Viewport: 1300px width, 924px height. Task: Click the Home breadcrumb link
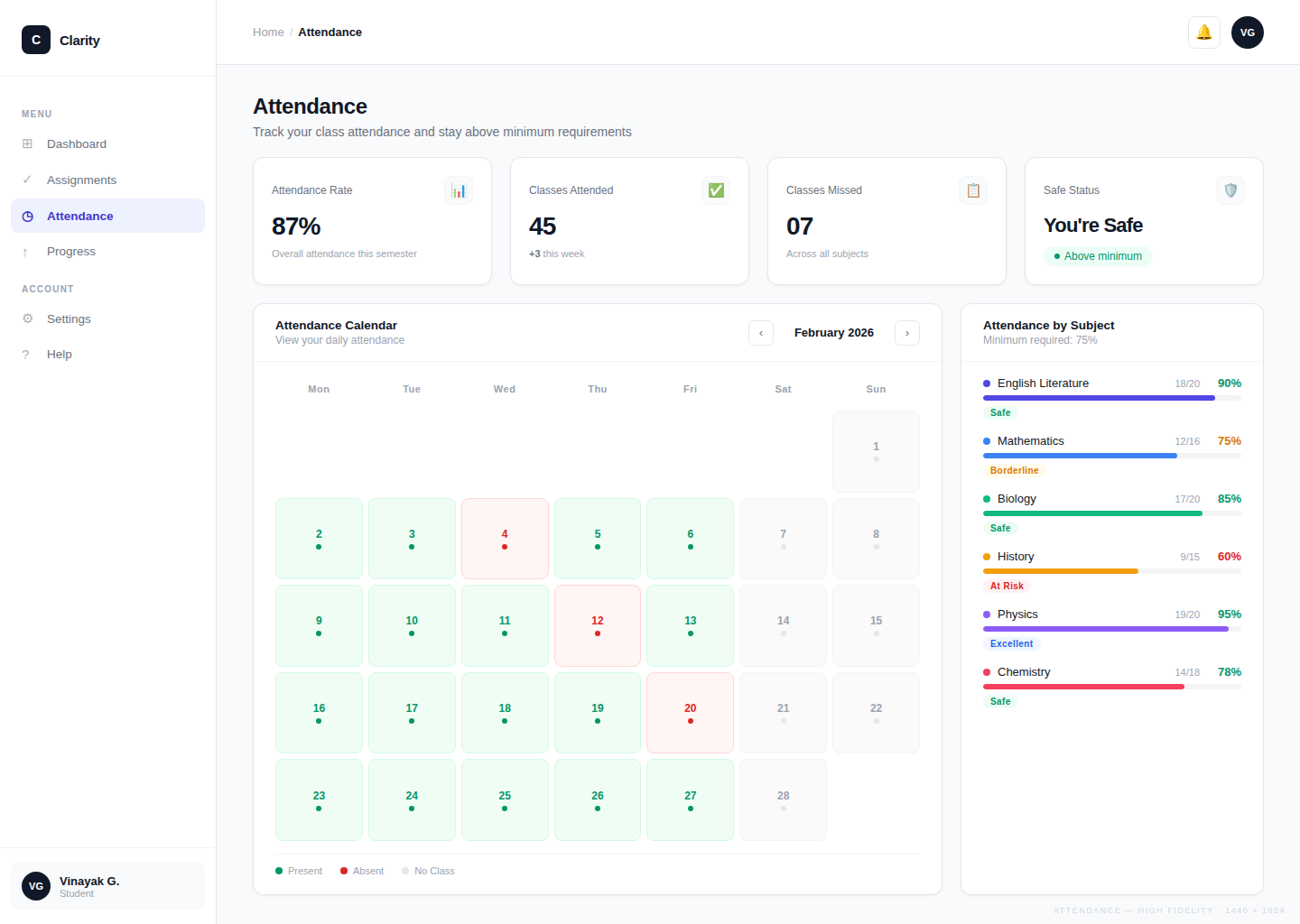pyautogui.click(x=268, y=32)
